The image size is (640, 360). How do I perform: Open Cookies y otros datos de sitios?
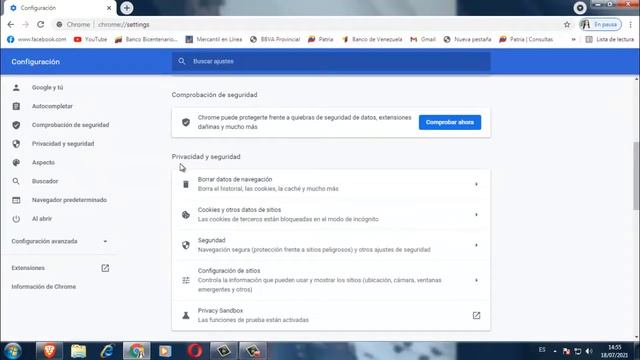[x=331, y=215]
